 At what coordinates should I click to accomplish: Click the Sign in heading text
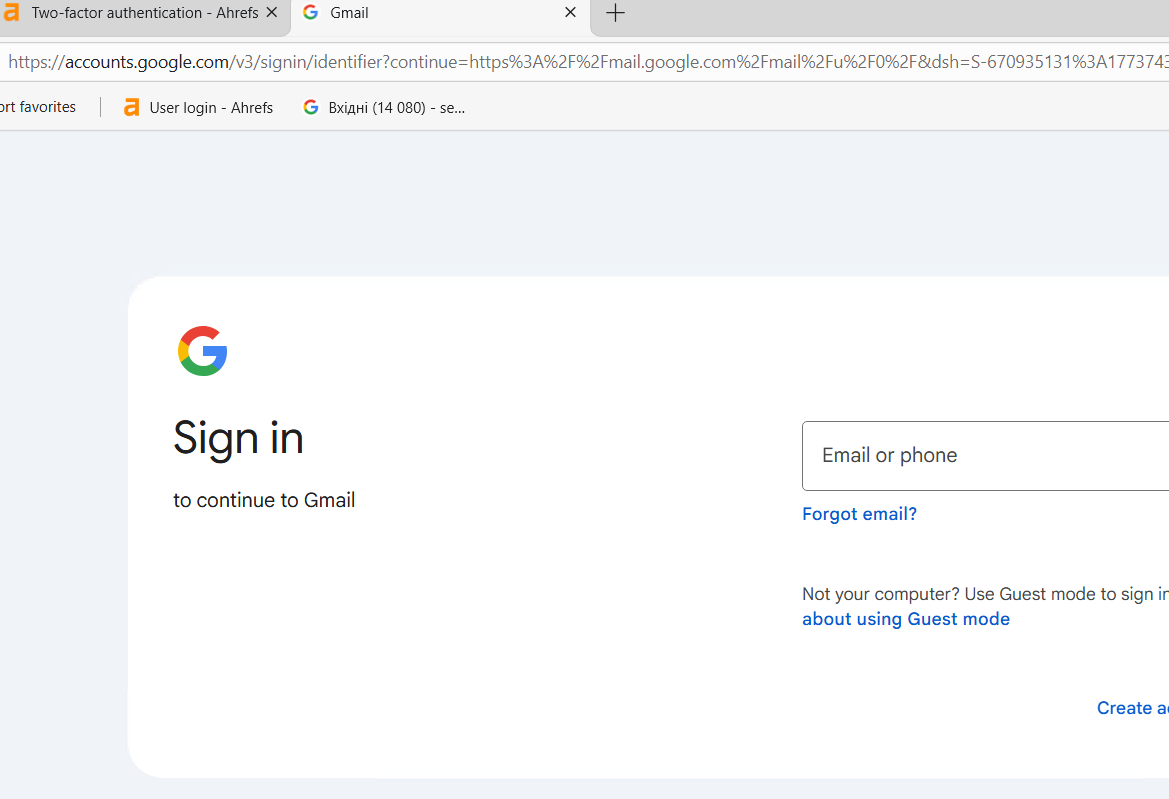[238, 438]
